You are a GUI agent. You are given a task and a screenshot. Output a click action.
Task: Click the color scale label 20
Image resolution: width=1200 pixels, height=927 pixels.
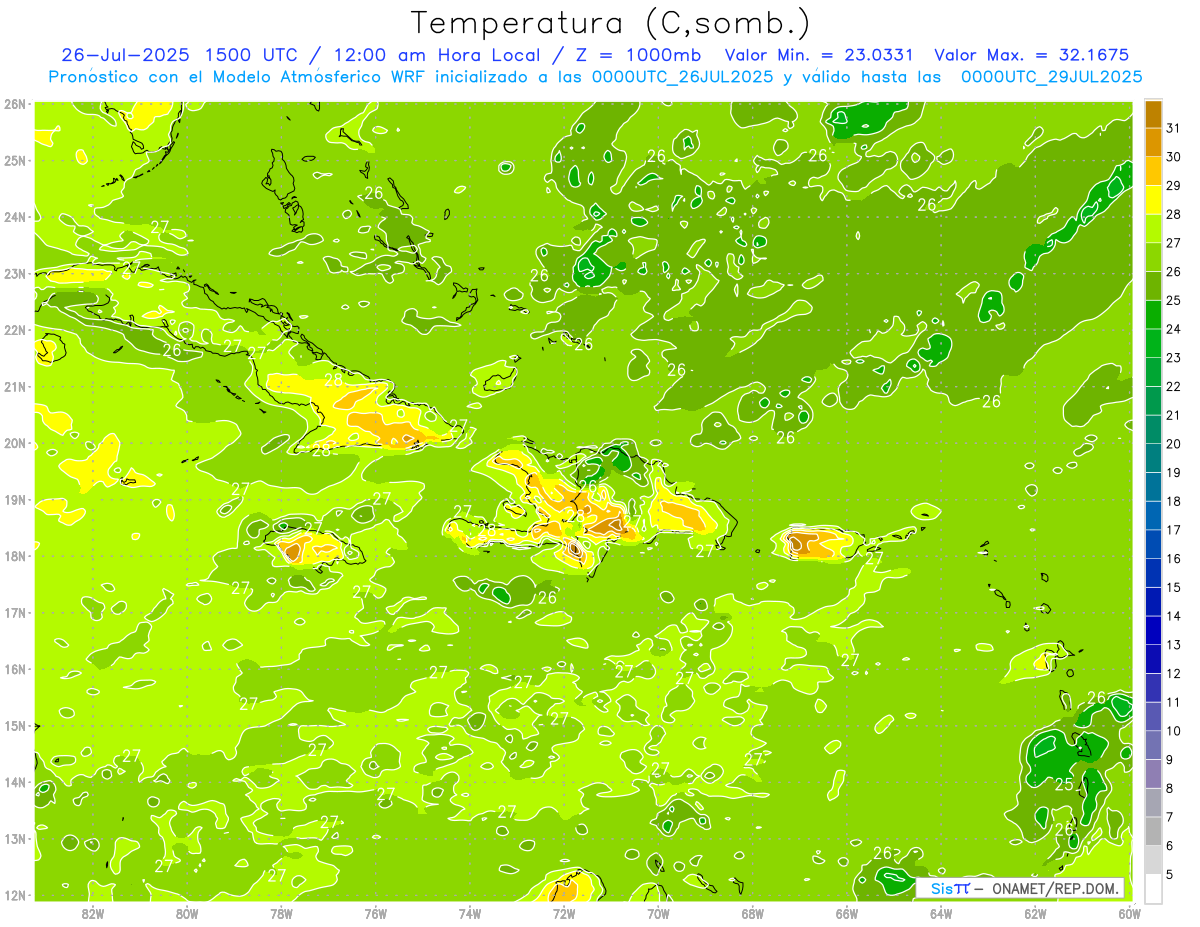coord(1174,444)
